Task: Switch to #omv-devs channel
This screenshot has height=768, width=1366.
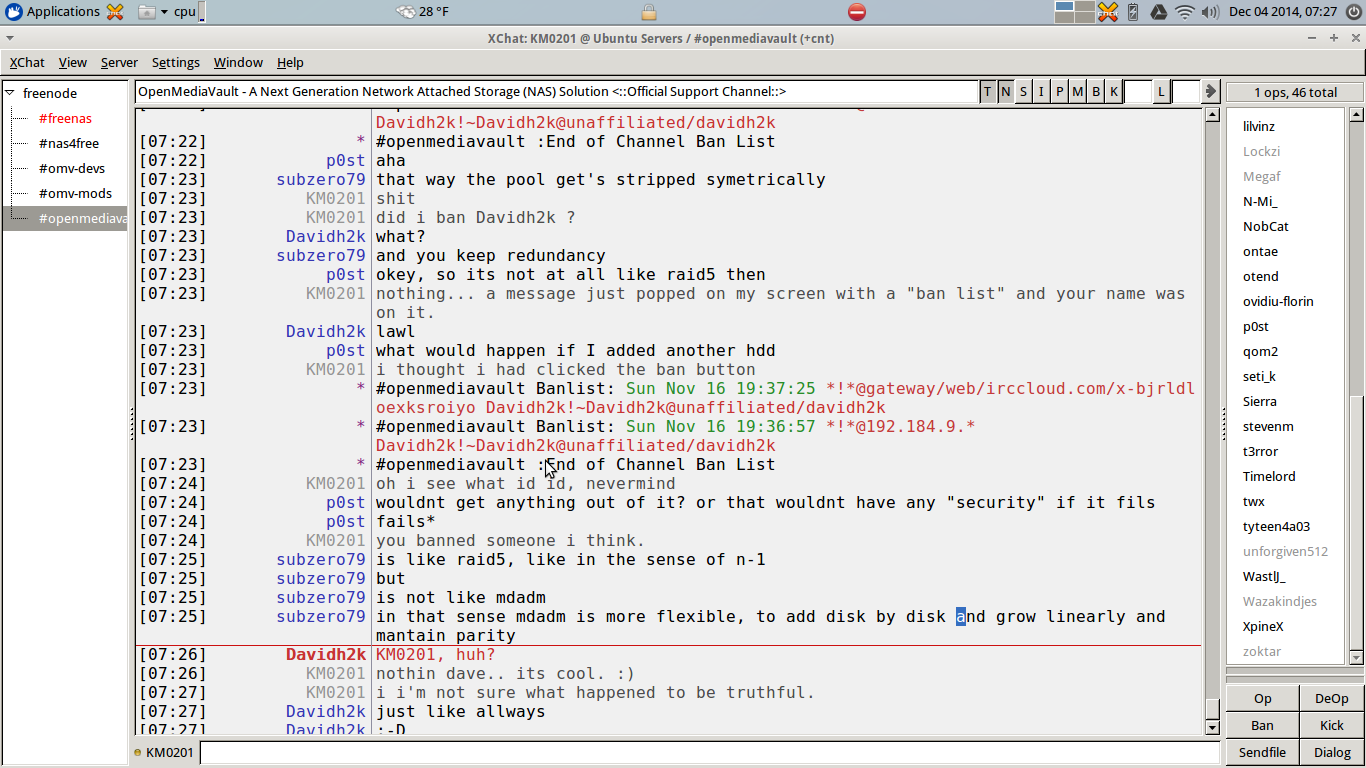Action: tap(72, 168)
